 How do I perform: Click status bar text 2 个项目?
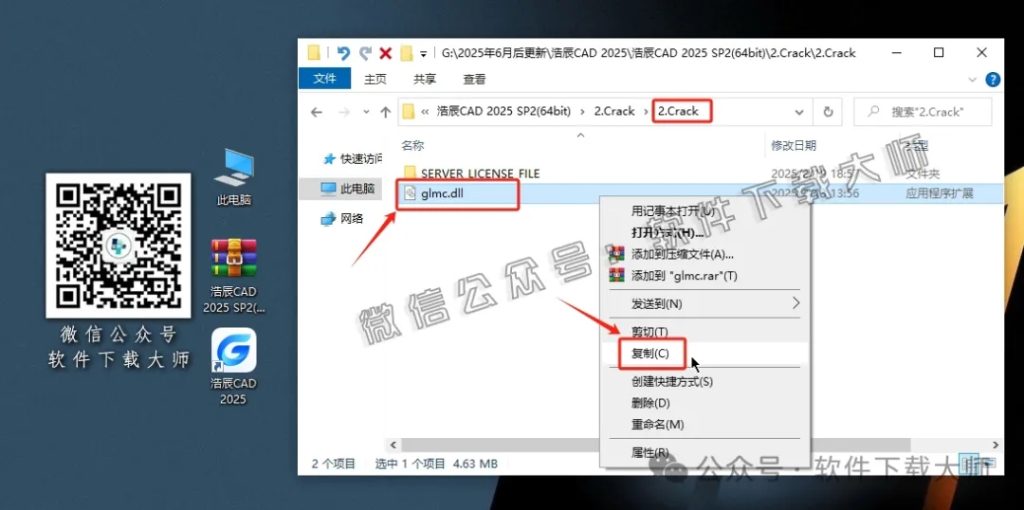pos(333,464)
